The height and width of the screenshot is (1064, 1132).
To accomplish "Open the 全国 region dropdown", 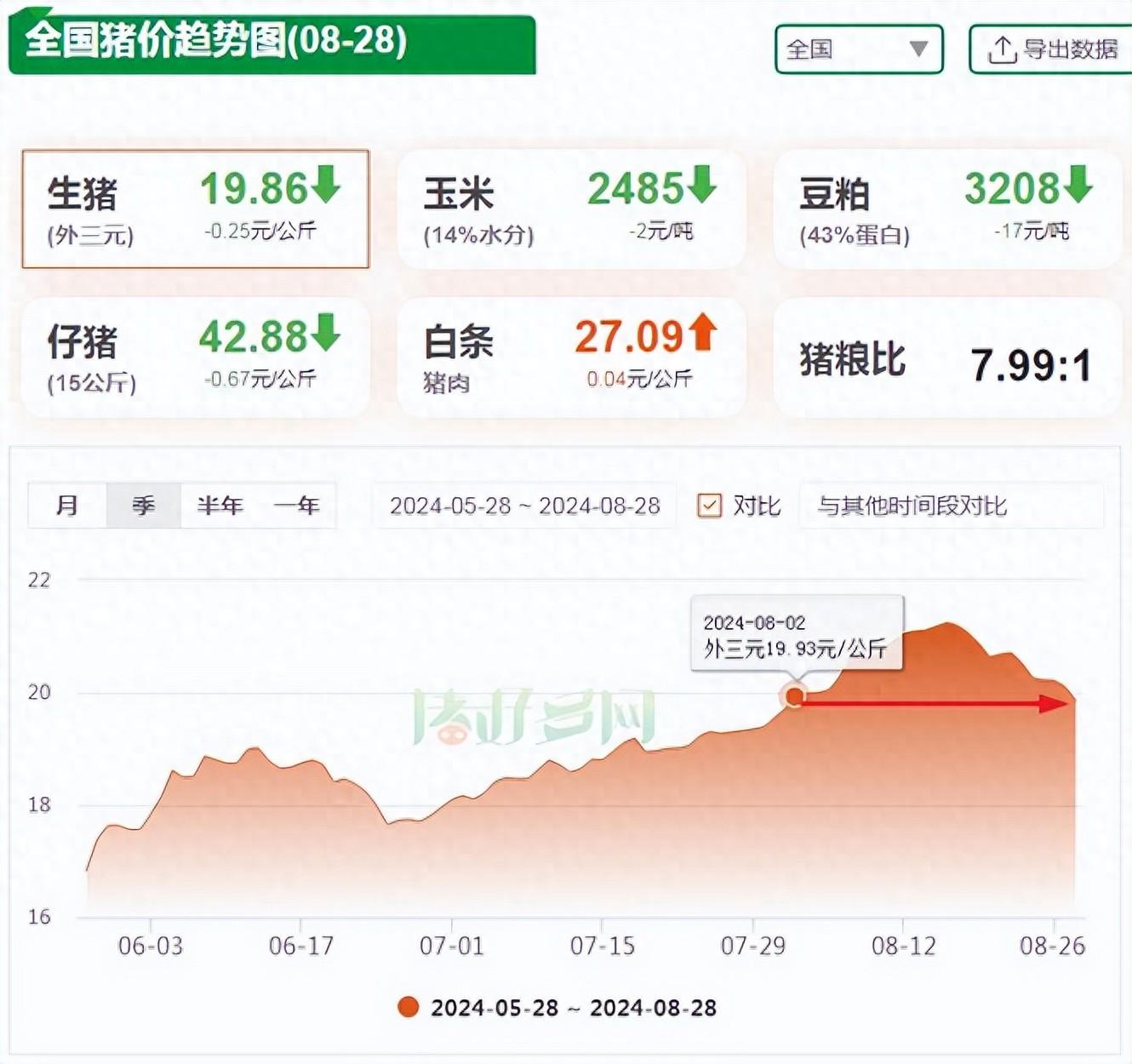I will 858,49.
